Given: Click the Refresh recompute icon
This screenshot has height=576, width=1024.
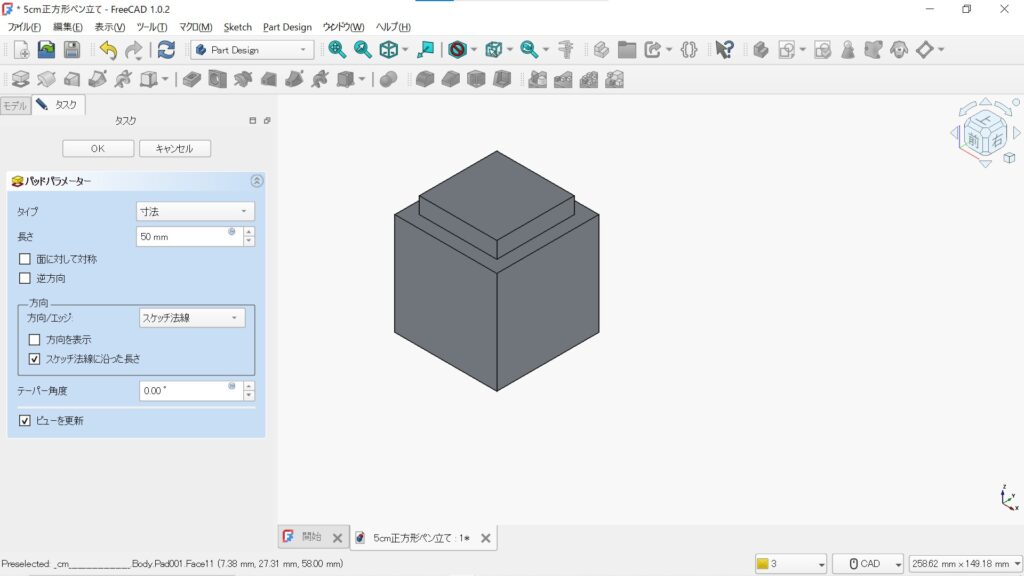Looking at the screenshot, I should point(166,49).
